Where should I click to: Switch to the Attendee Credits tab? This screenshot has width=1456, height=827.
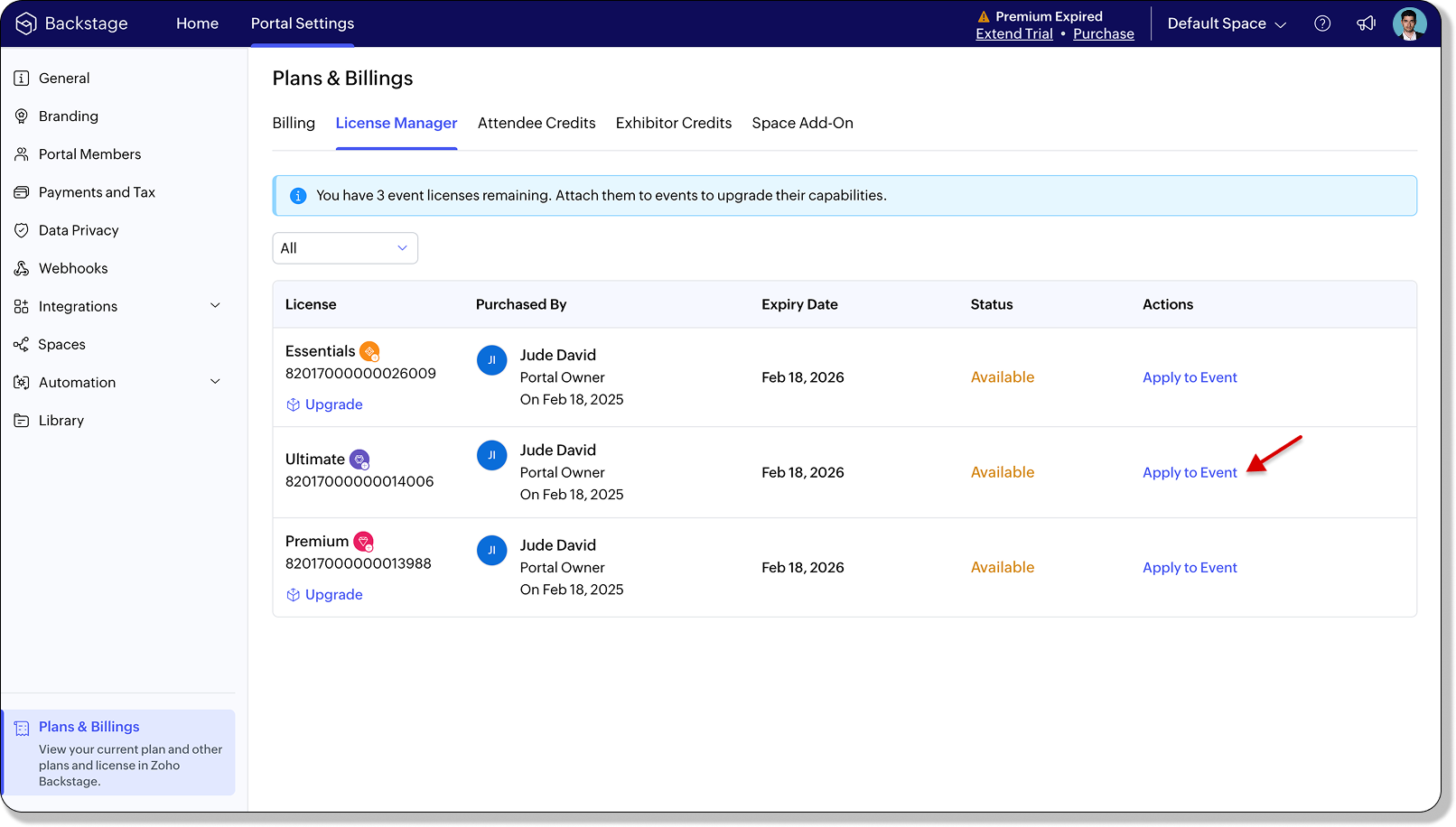(537, 123)
